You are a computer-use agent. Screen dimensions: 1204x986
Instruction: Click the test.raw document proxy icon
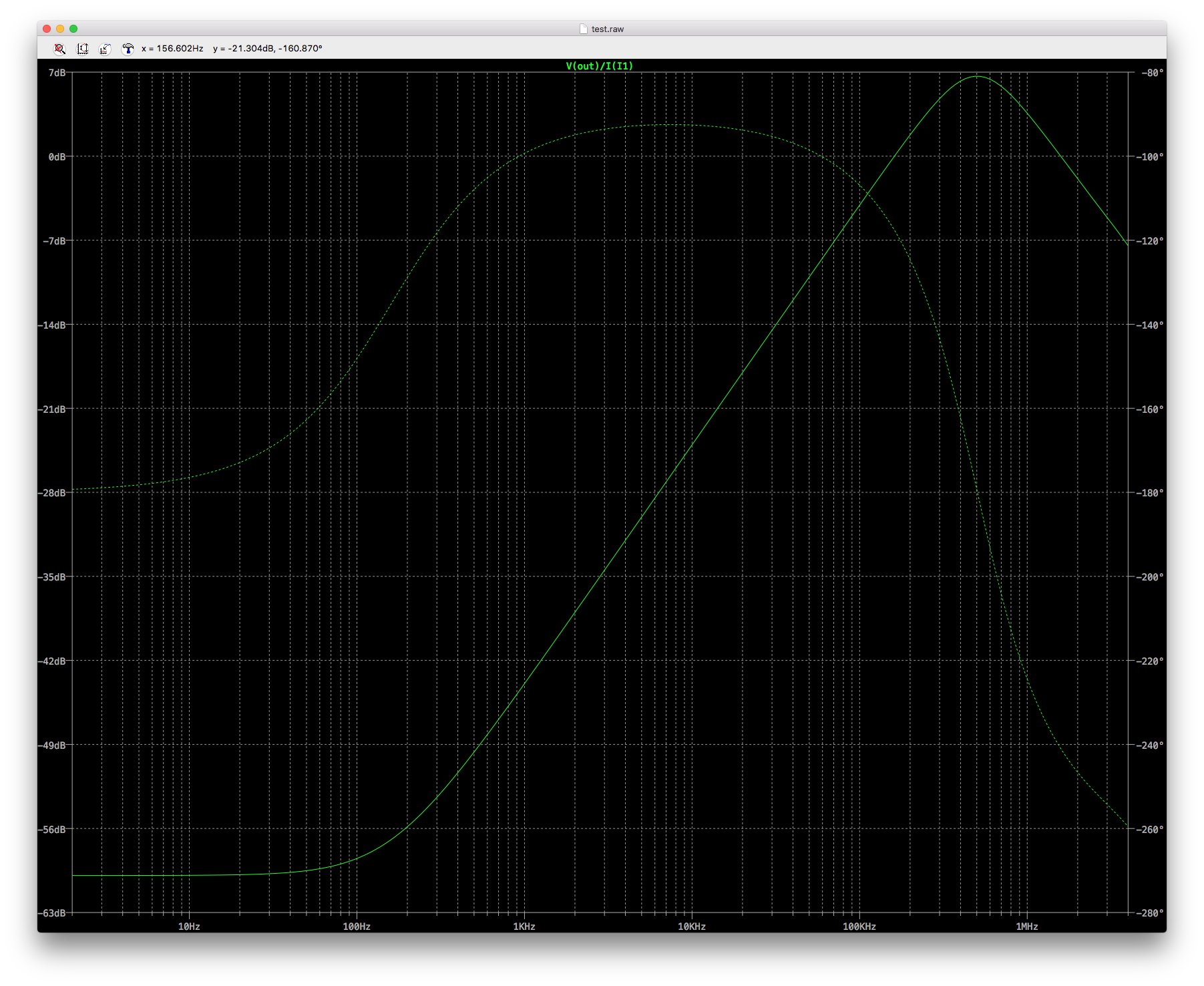[x=583, y=29]
